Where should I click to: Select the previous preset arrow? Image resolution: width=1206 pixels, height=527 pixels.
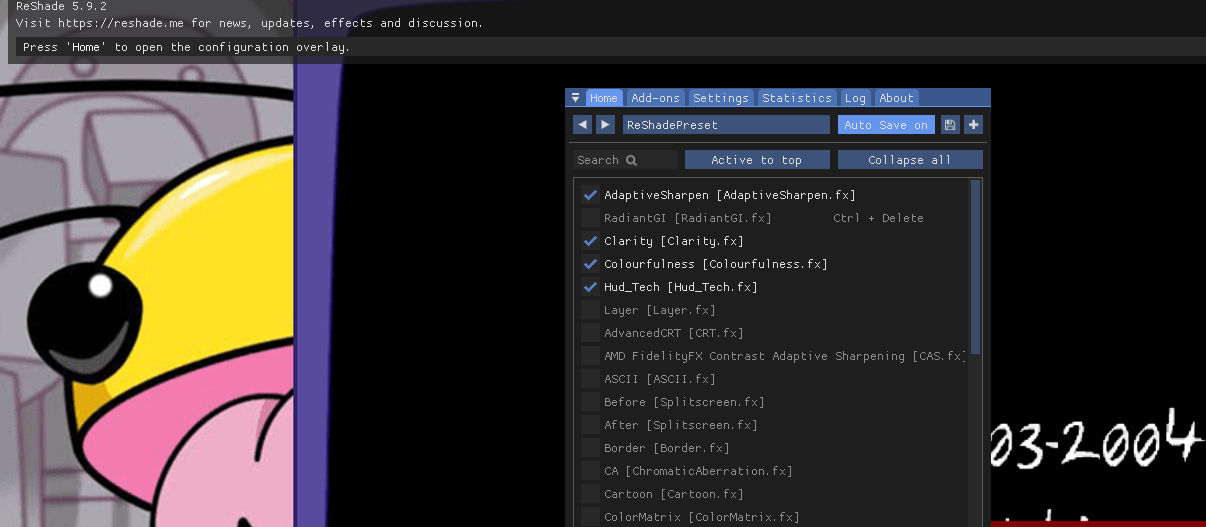[582, 125]
